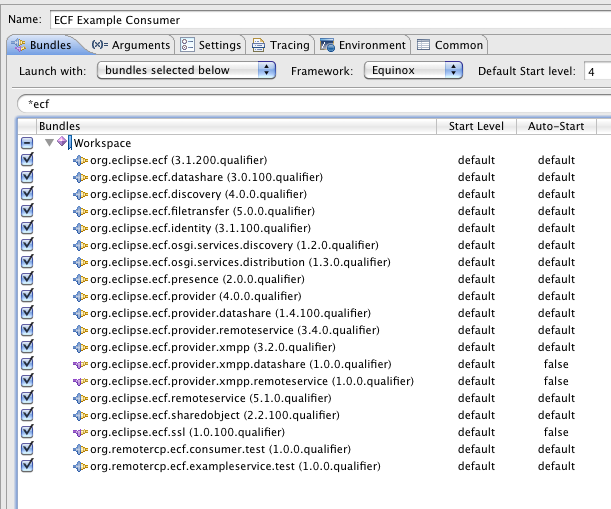
Task: Click the org.remotercp.ecf.consumer.test bundle icon
Action: (x=80, y=449)
